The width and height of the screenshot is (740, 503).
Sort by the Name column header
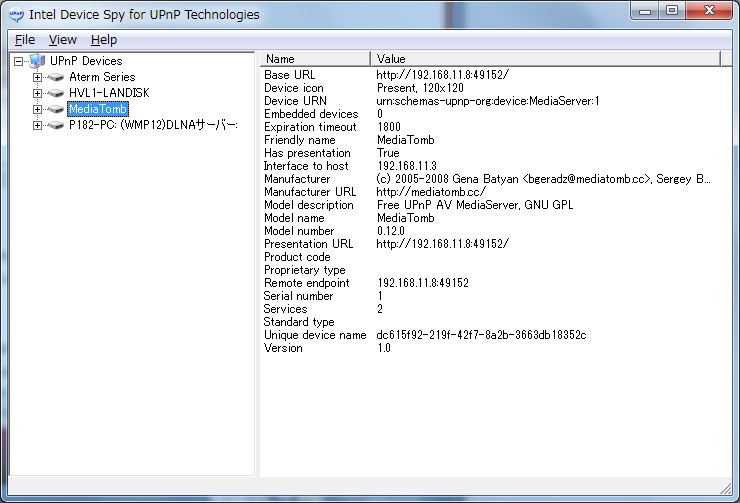[315, 59]
